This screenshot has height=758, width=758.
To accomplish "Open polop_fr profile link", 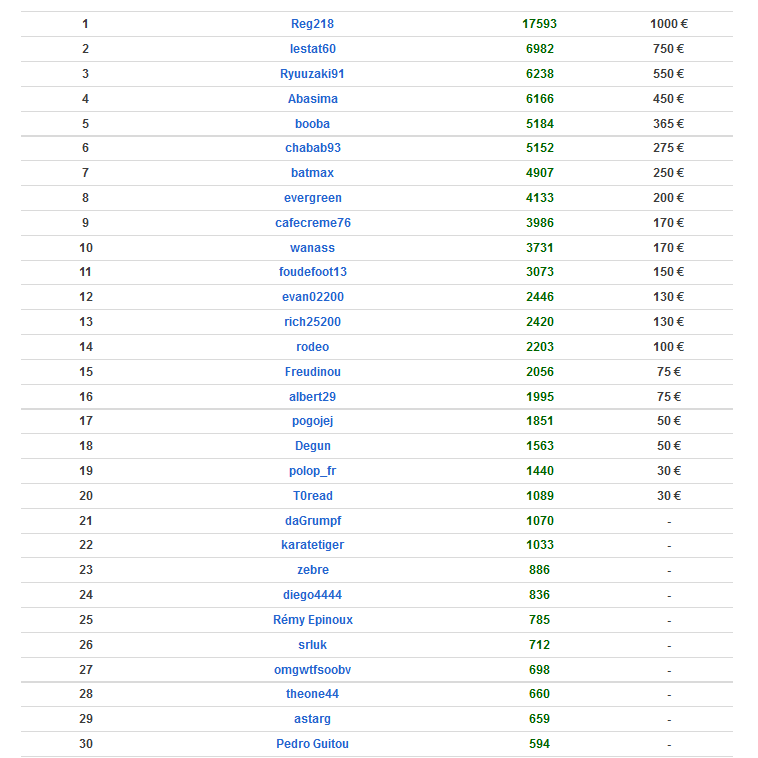I will click(x=312, y=471).
